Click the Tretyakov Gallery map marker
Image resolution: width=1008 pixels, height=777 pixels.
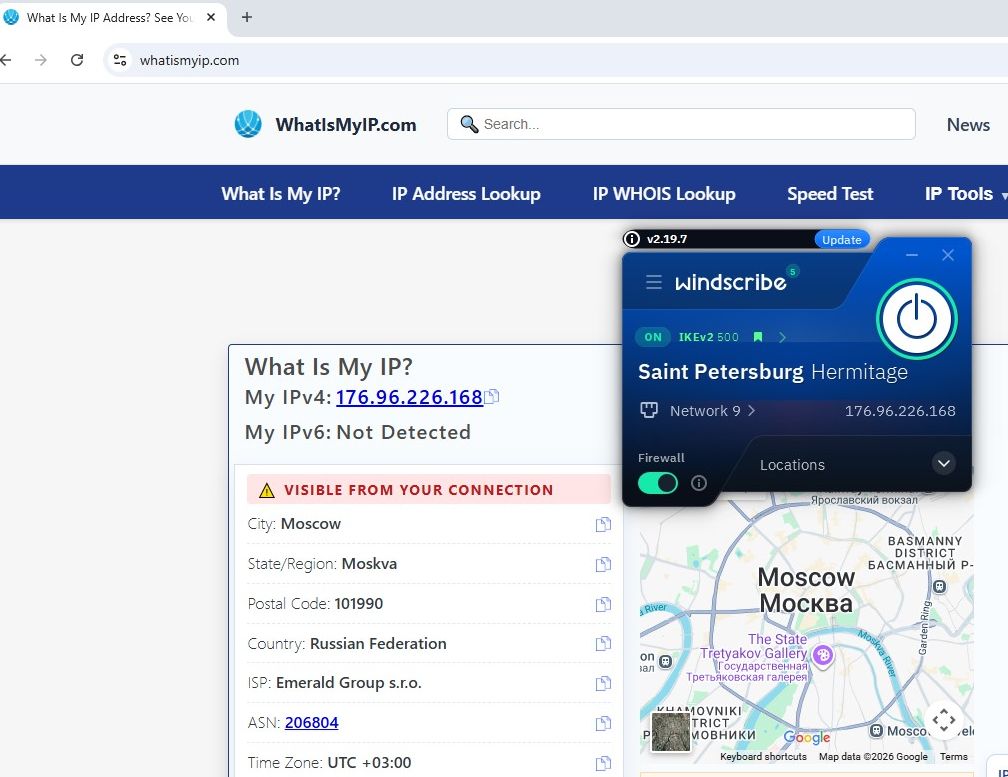coord(823,656)
